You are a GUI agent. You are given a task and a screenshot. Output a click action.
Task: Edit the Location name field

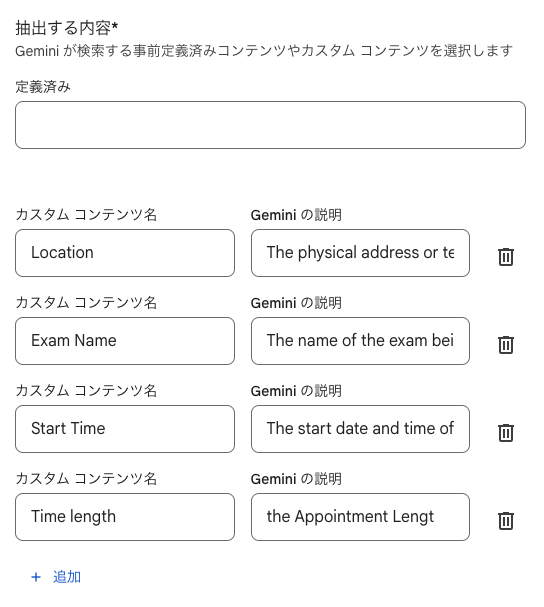point(125,253)
